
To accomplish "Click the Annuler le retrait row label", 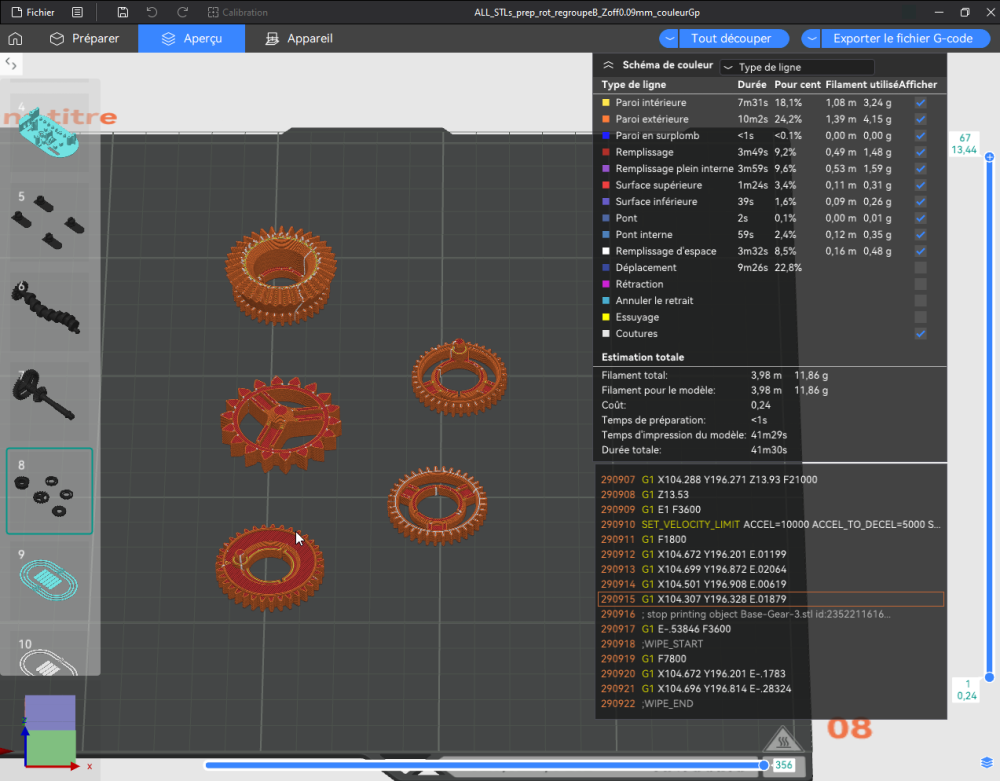I will (x=654, y=301).
